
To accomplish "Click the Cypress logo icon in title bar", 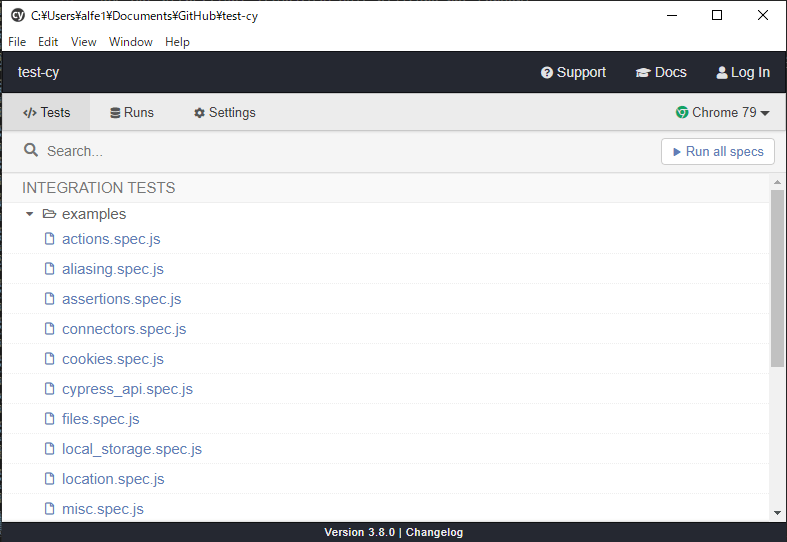I will point(18,15).
